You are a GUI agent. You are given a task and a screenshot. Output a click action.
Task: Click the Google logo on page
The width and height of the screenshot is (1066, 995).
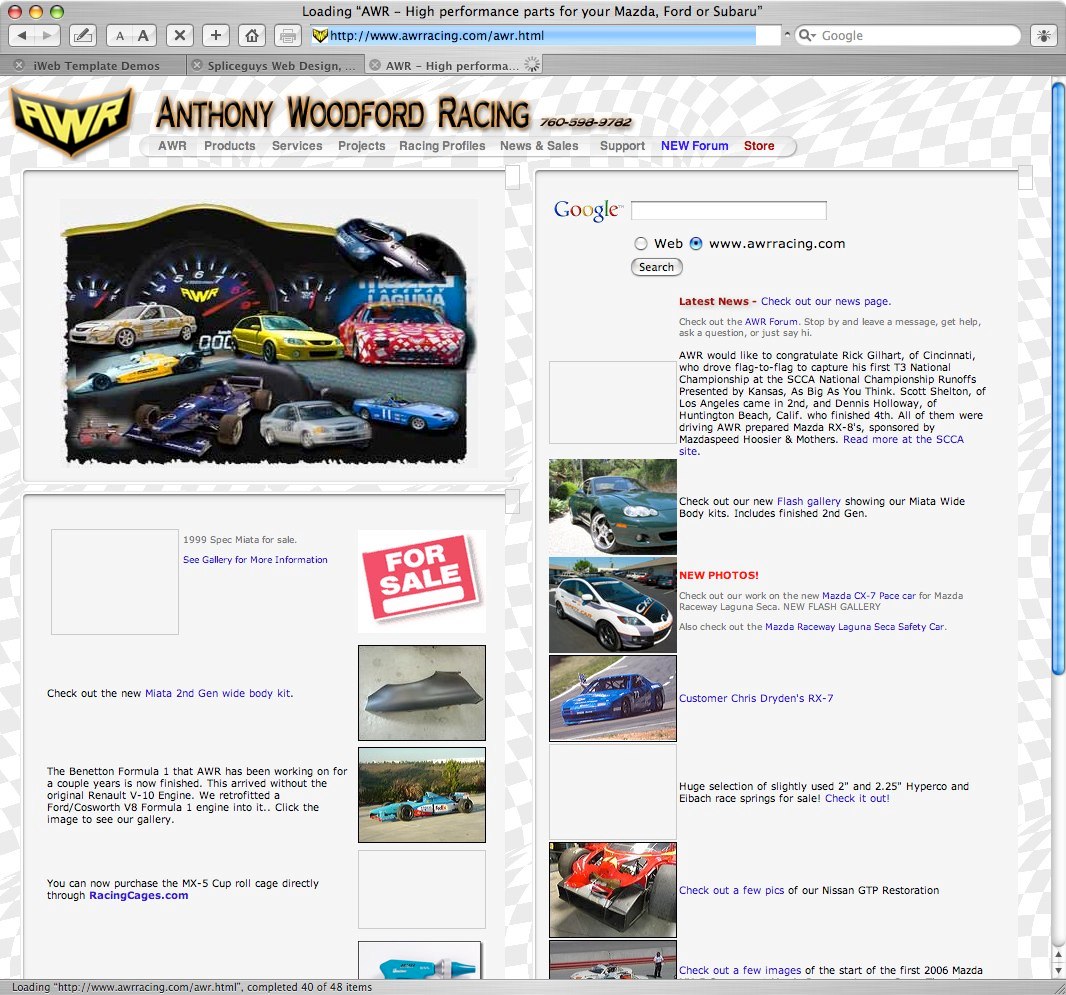587,210
